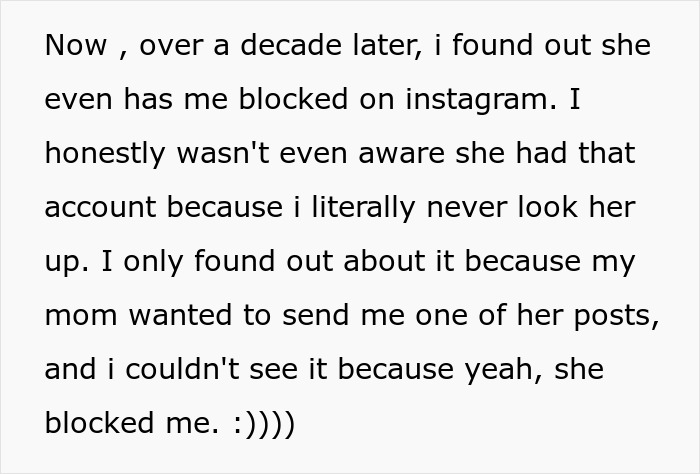Image resolution: width=700 pixels, height=474 pixels.
Task: Click the word "about" in the text
Action: (376, 263)
